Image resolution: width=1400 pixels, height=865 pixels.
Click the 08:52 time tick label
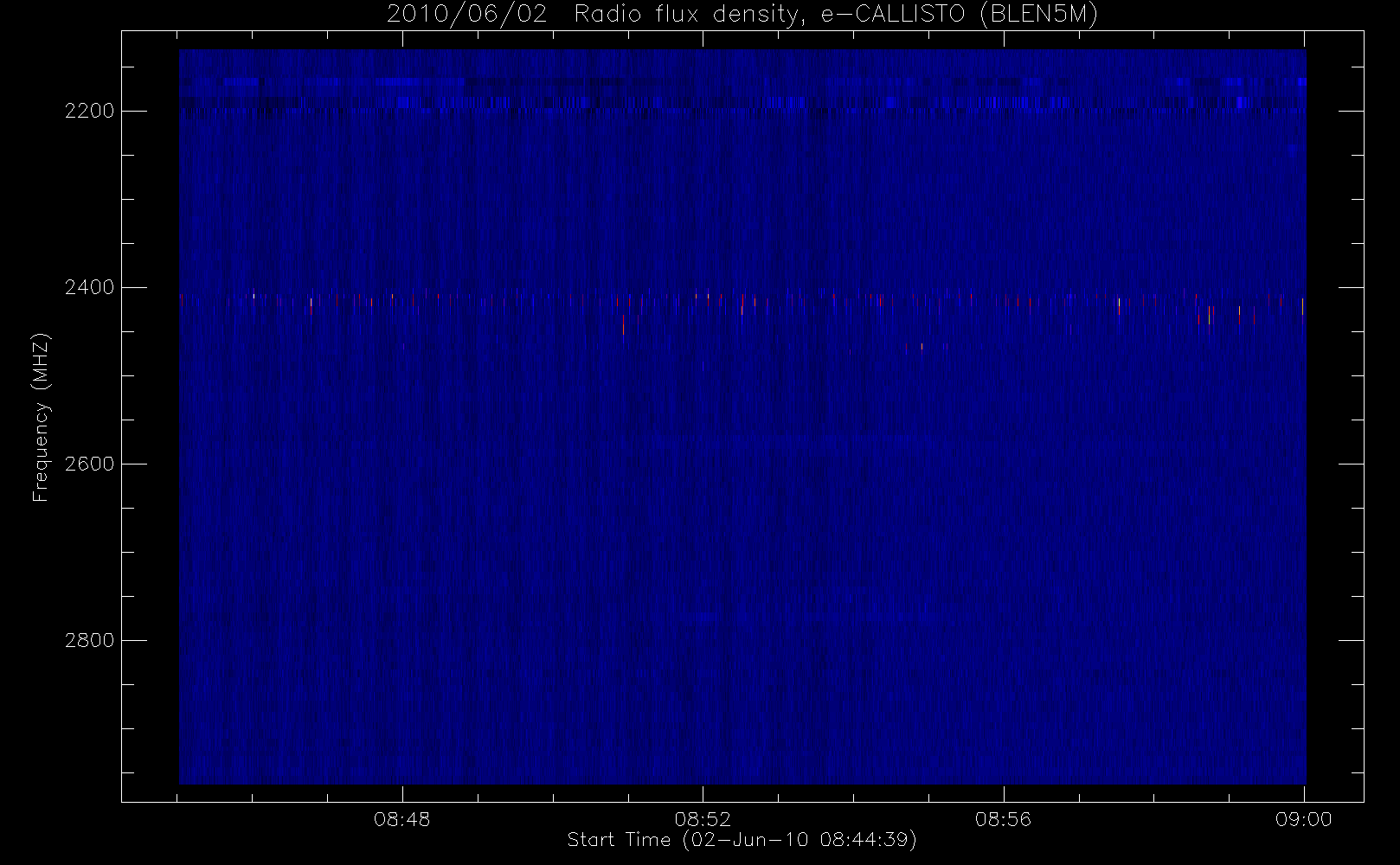(x=703, y=819)
